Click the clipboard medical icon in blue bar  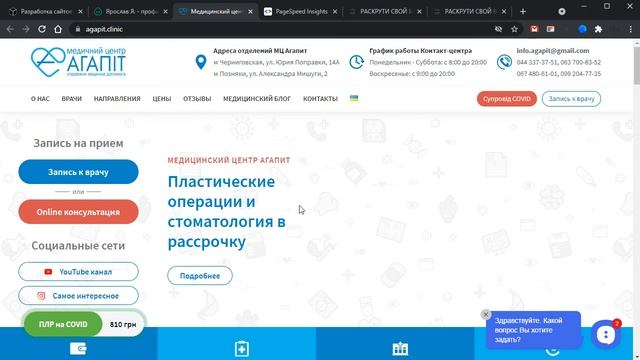242,349
